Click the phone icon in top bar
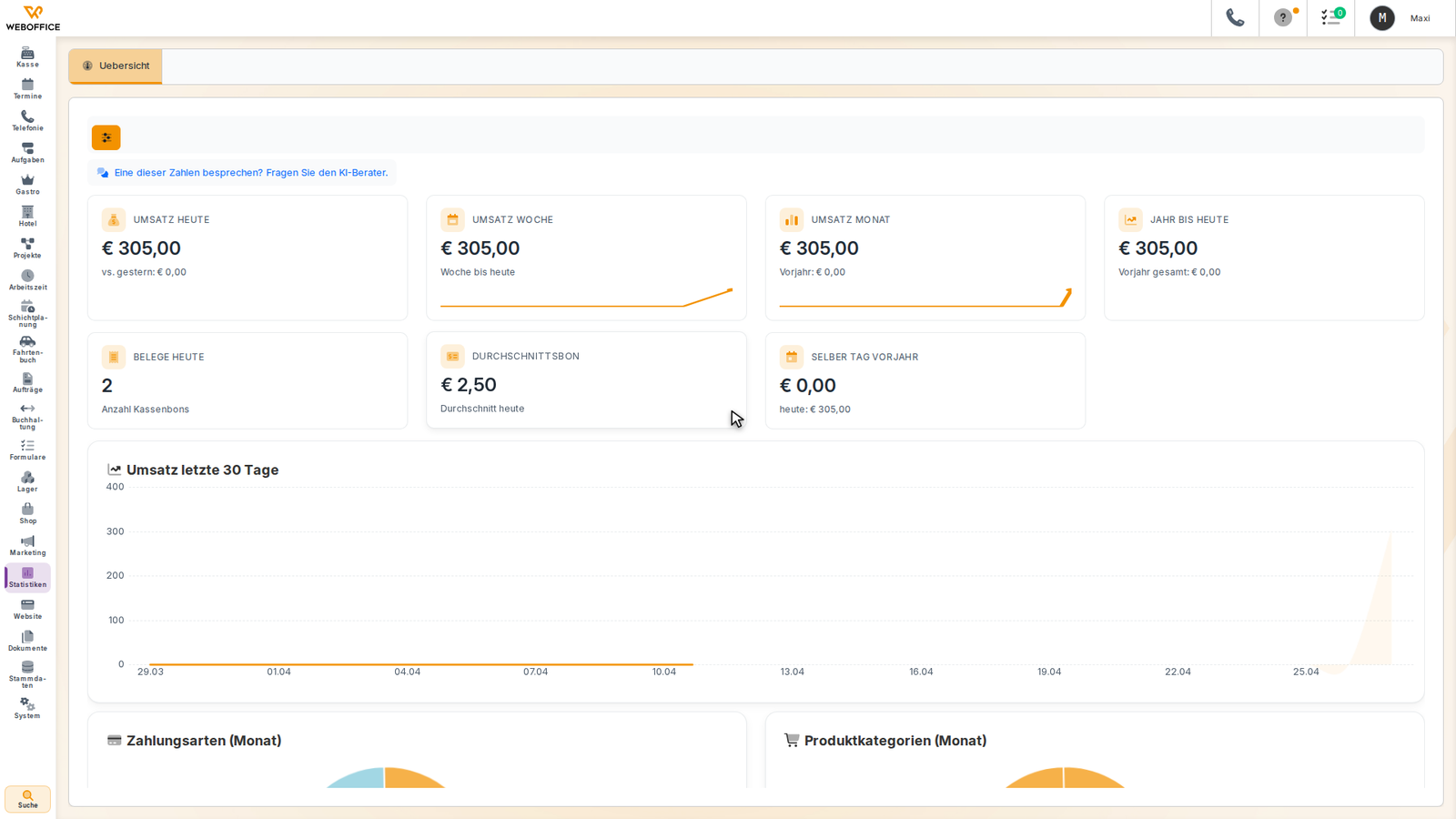 1235,18
